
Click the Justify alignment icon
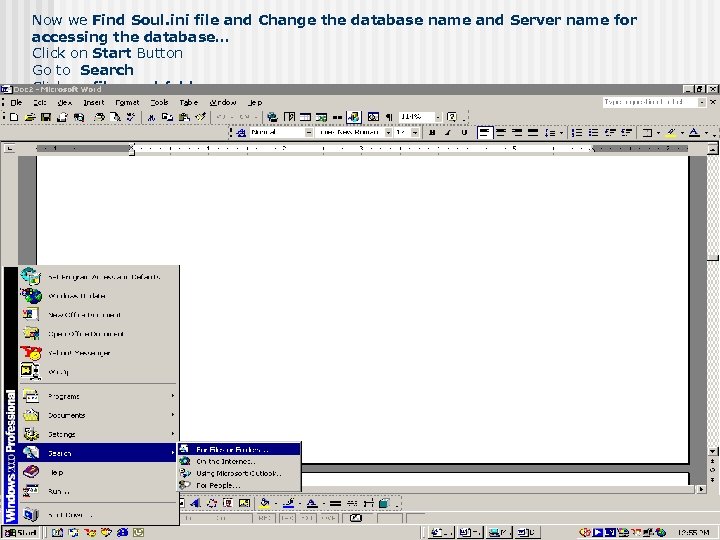(533, 133)
